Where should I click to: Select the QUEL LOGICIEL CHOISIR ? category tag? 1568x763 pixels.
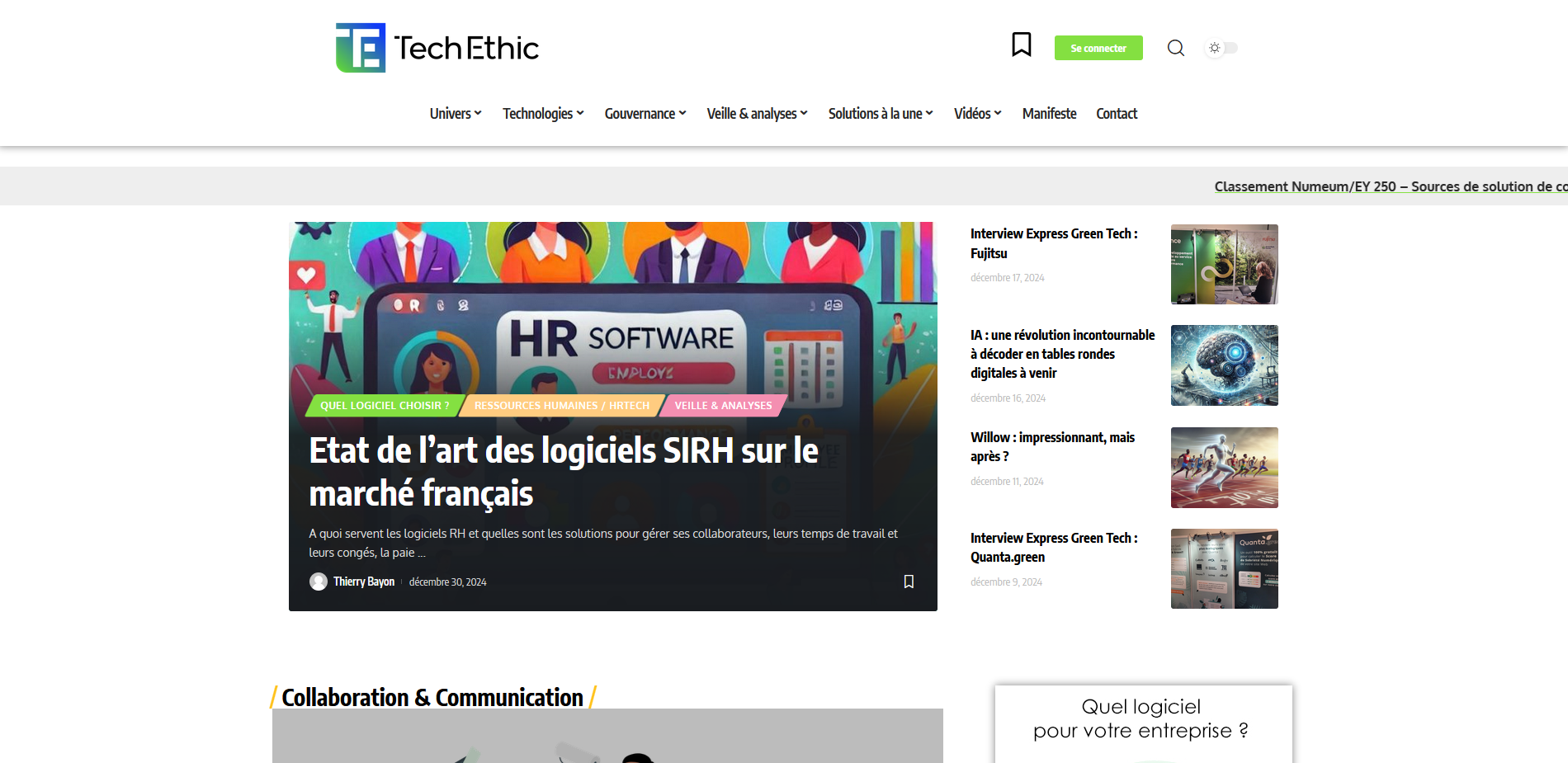click(385, 406)
